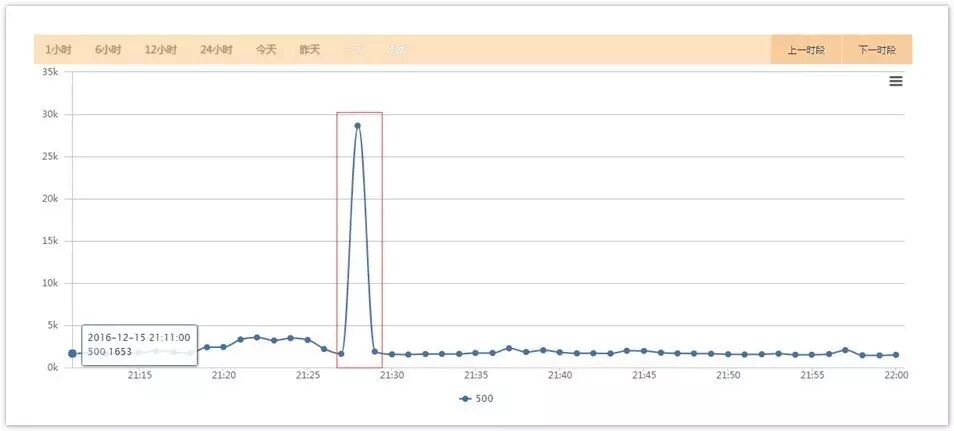The height and width of the screenshot is (431, 954).
Task: Click the 25k y-axis label
Action: click(x=49, y=156)
